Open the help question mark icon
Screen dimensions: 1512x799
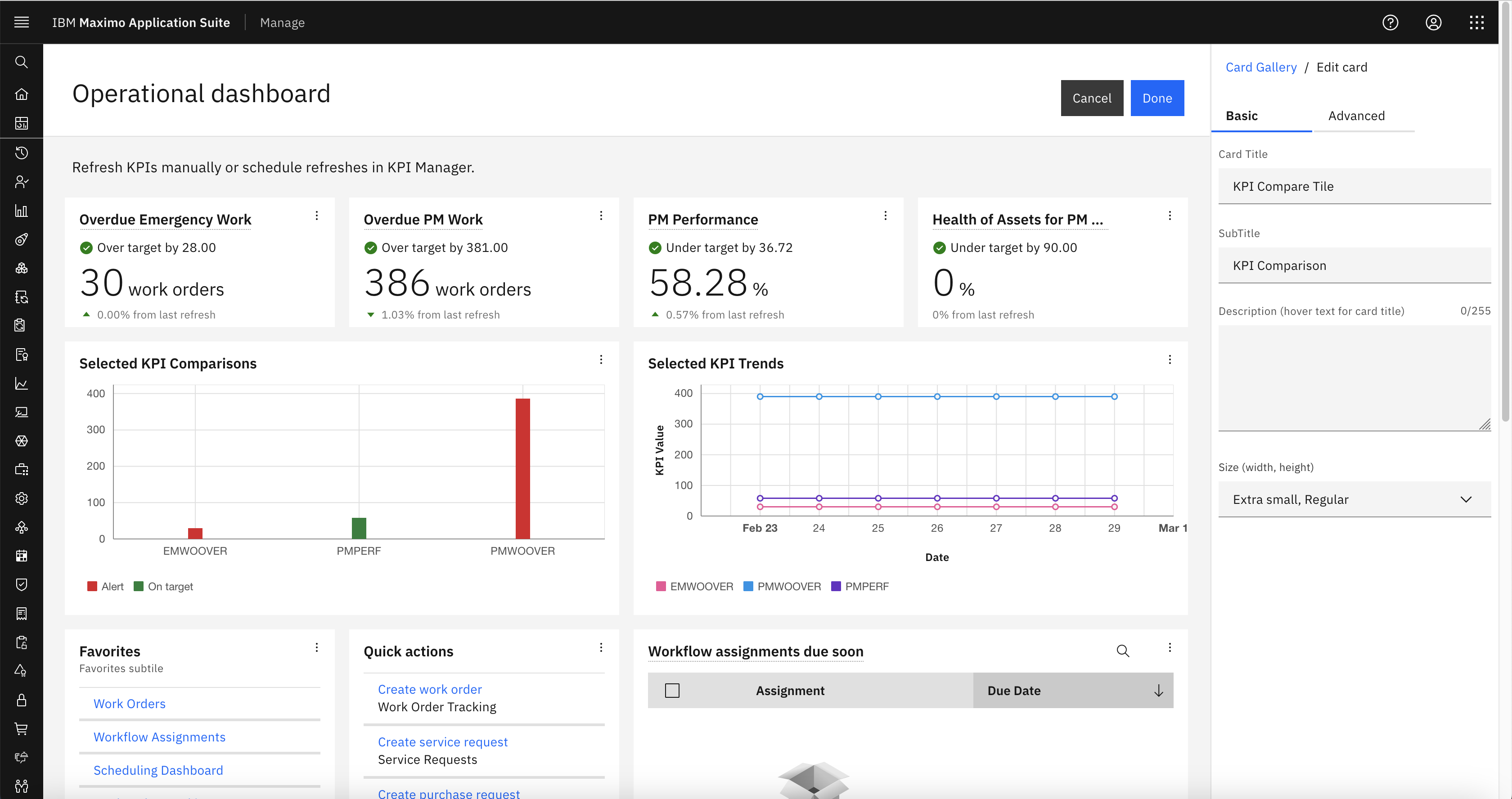(1390, 22)
